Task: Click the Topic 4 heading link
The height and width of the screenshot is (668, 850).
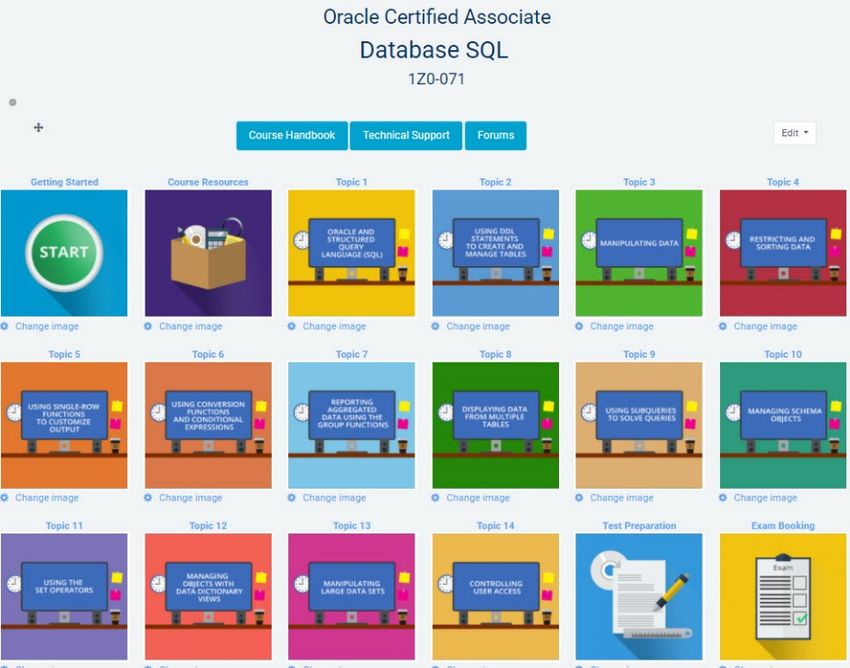Action: point(783,182)
